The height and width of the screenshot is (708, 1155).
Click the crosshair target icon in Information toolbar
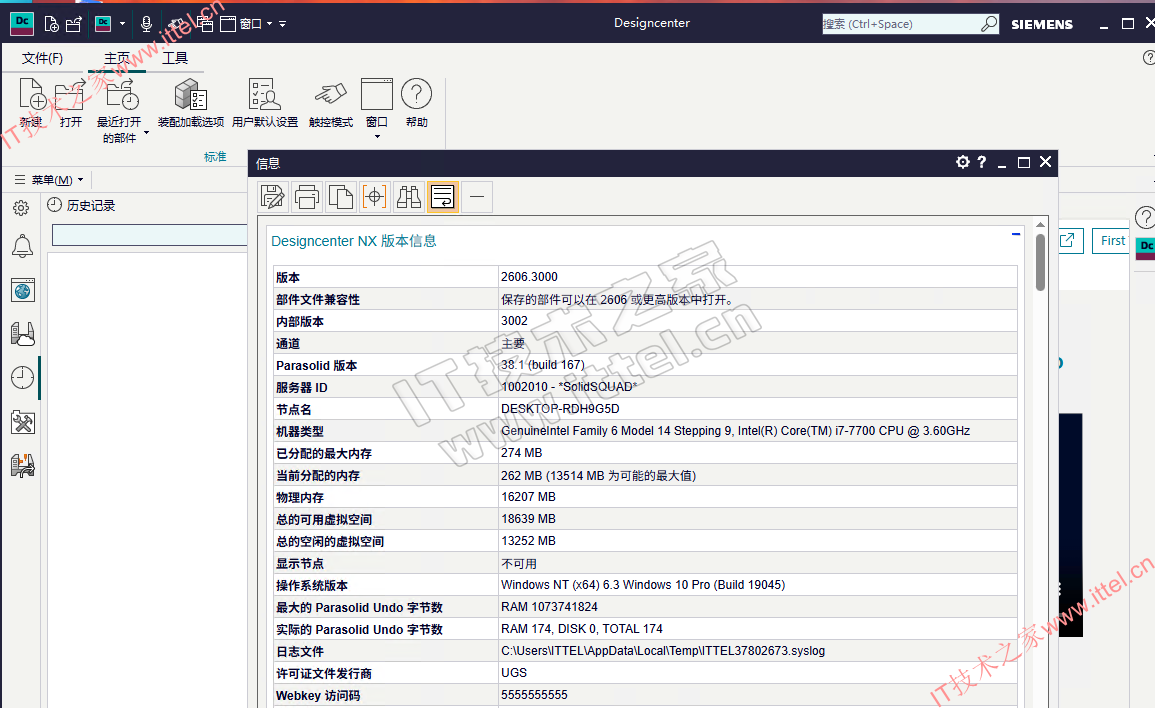click(x=374, y=197)
